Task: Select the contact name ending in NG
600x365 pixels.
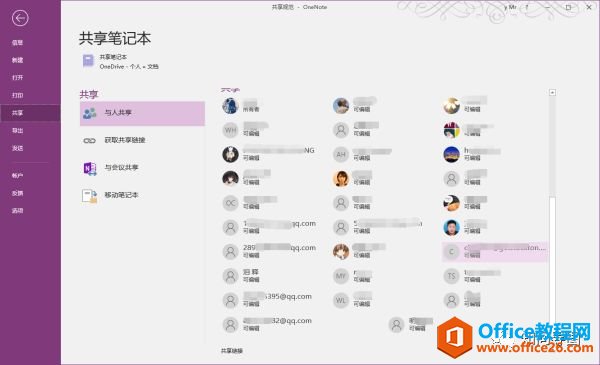Action: click(279, 150)
